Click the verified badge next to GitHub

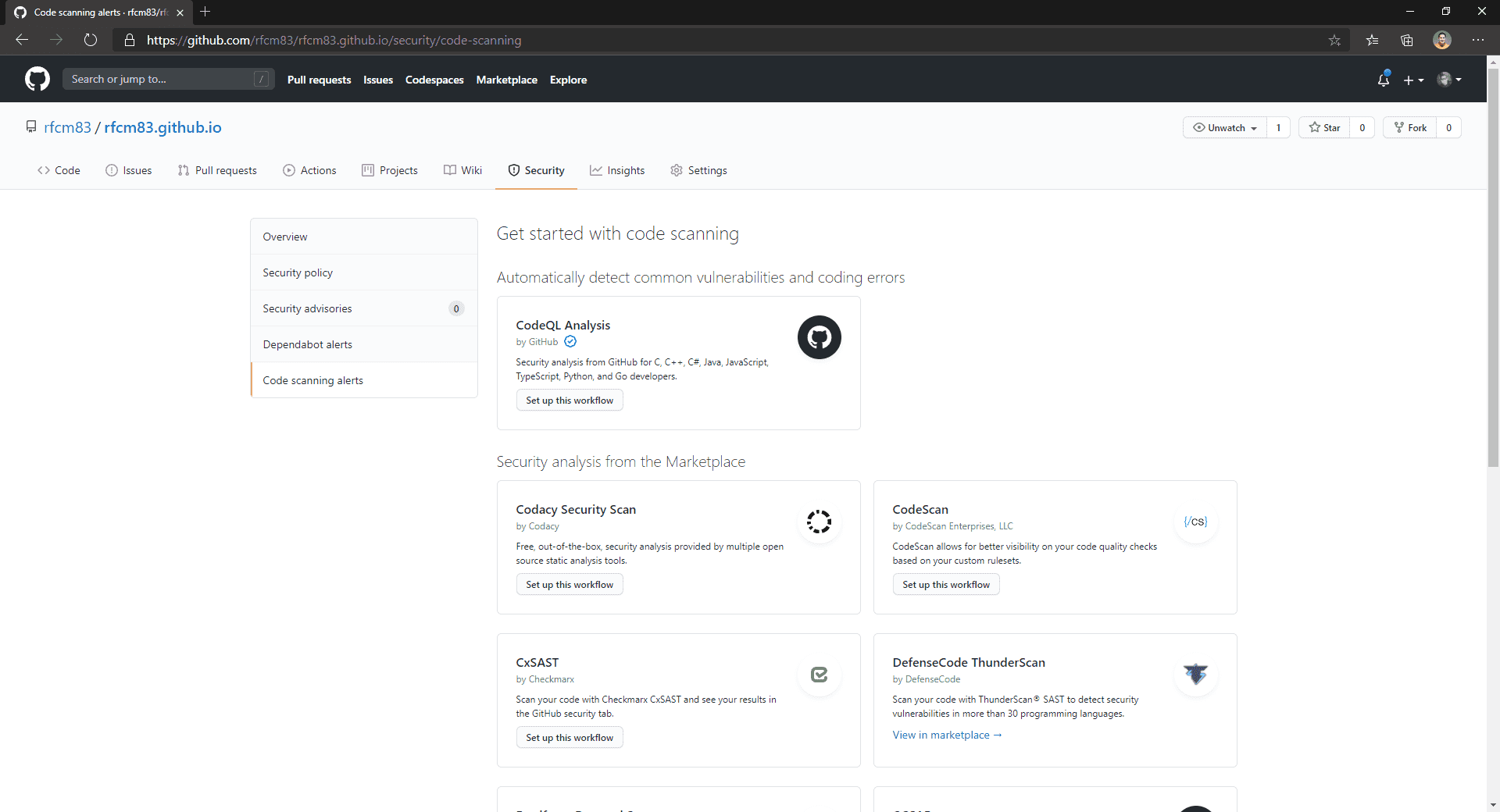pyautogui.click(x=570, y=341)
